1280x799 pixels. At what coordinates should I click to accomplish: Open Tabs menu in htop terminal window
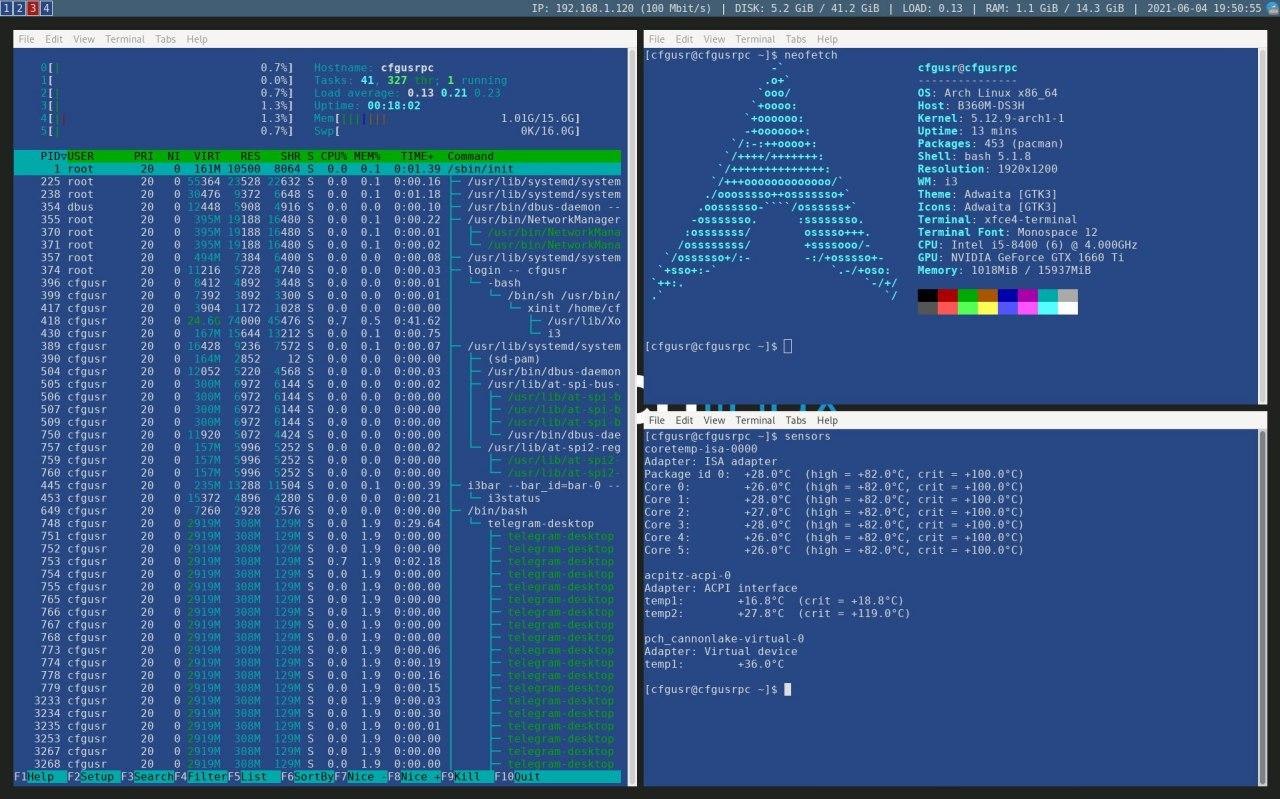[x=165, y=39]
